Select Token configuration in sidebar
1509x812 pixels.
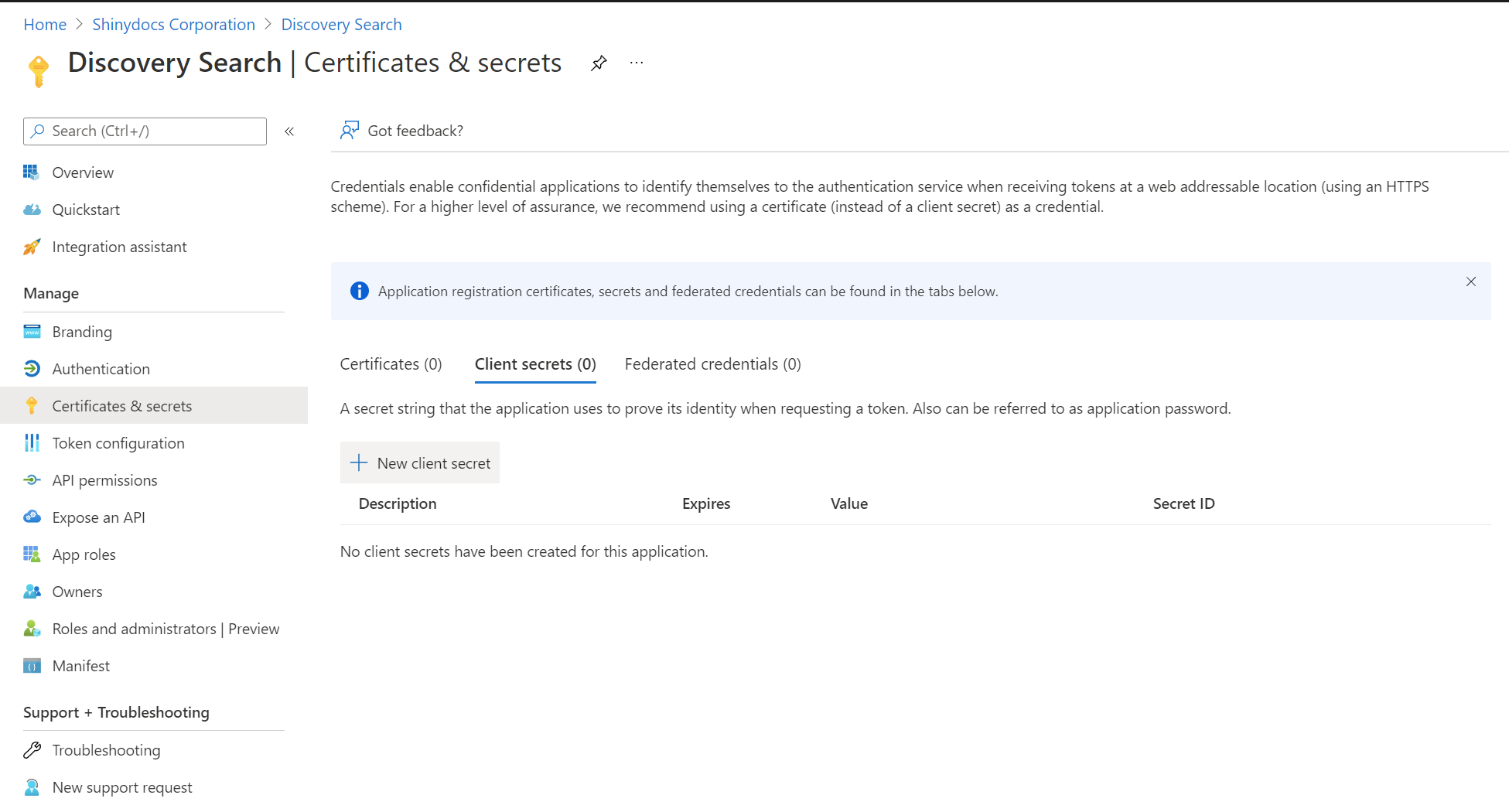click(x=118, y=443)
